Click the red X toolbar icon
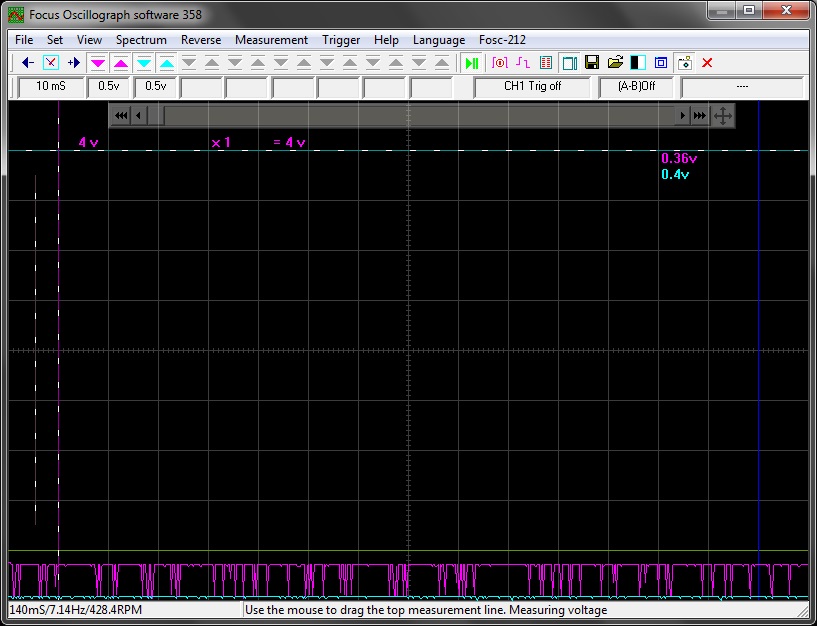The height and width of the screenshot is (626, 817). pos(707,63)
